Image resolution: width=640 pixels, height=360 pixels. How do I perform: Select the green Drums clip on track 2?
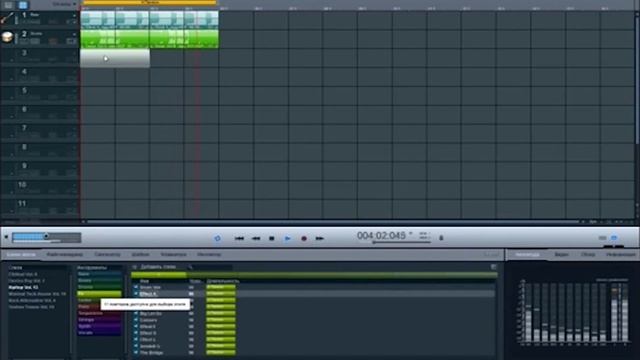pyautogui.click(x=149, y=39)
